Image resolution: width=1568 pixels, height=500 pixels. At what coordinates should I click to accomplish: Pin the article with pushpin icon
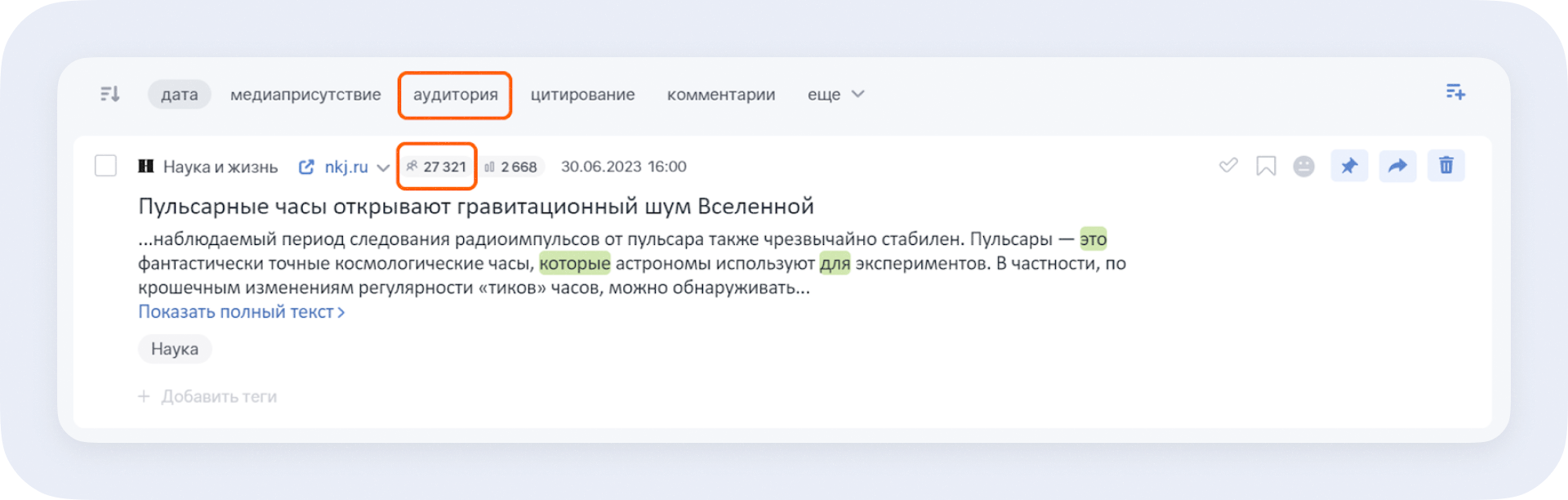click(x=1349, y=166)
